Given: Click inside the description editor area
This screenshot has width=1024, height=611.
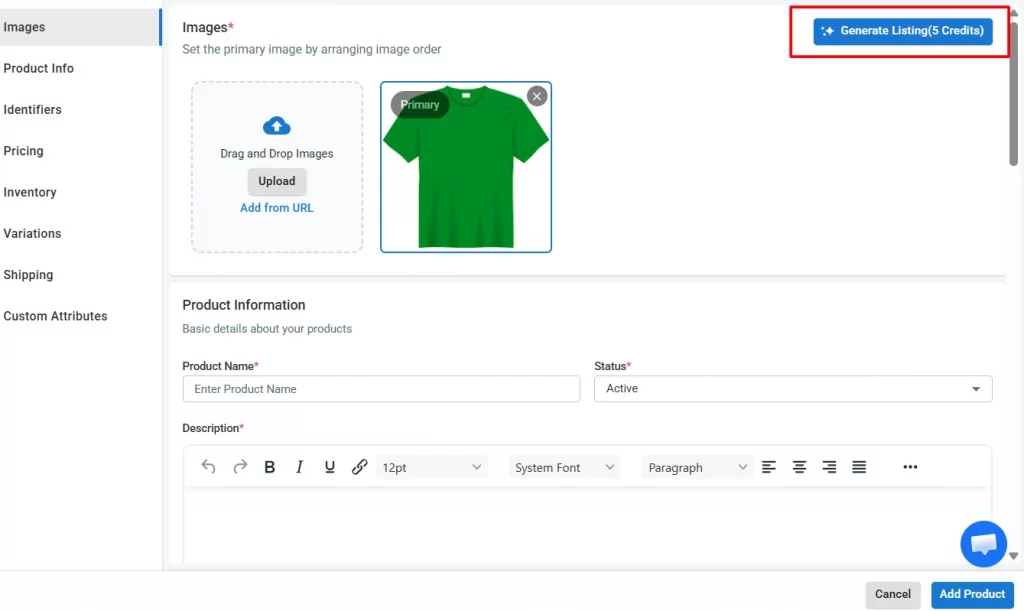Looking at the screenshot, I should click(x=587, y=527).
